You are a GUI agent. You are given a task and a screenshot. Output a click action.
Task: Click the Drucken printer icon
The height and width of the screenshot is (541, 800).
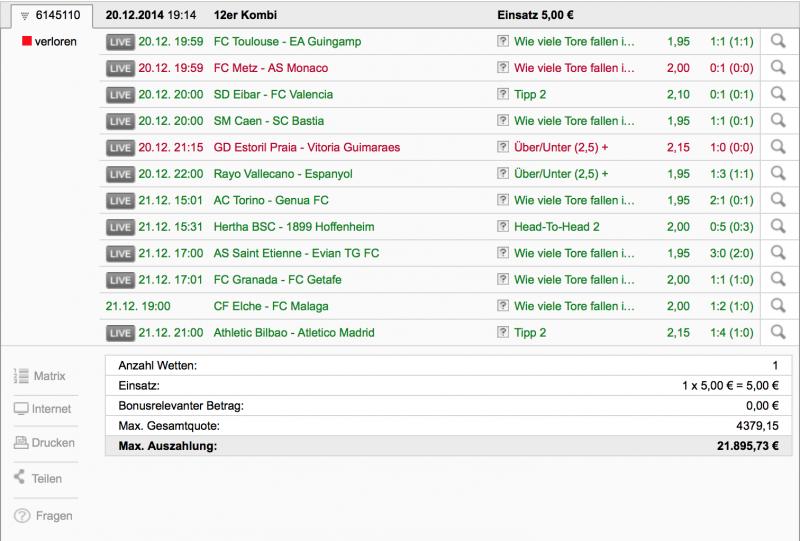pos(21,442)
